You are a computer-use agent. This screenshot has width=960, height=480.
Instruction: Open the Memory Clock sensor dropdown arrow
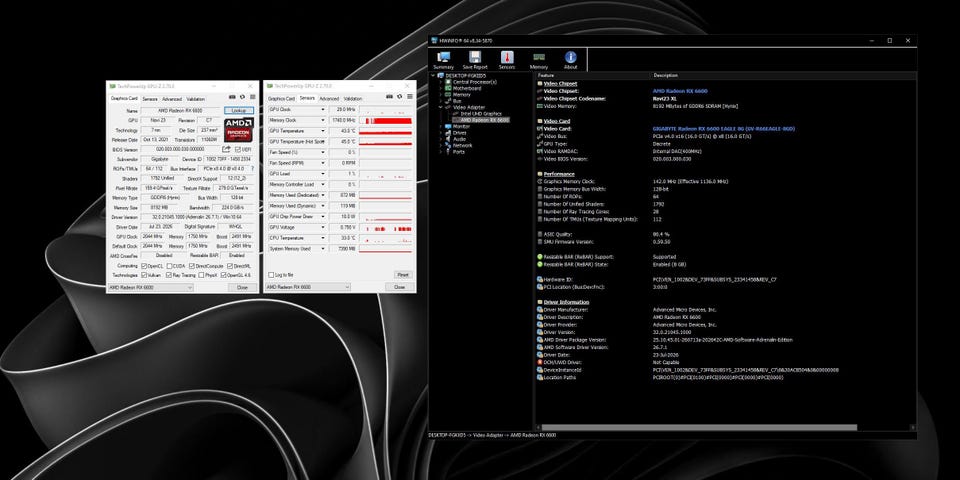[323, 120]
